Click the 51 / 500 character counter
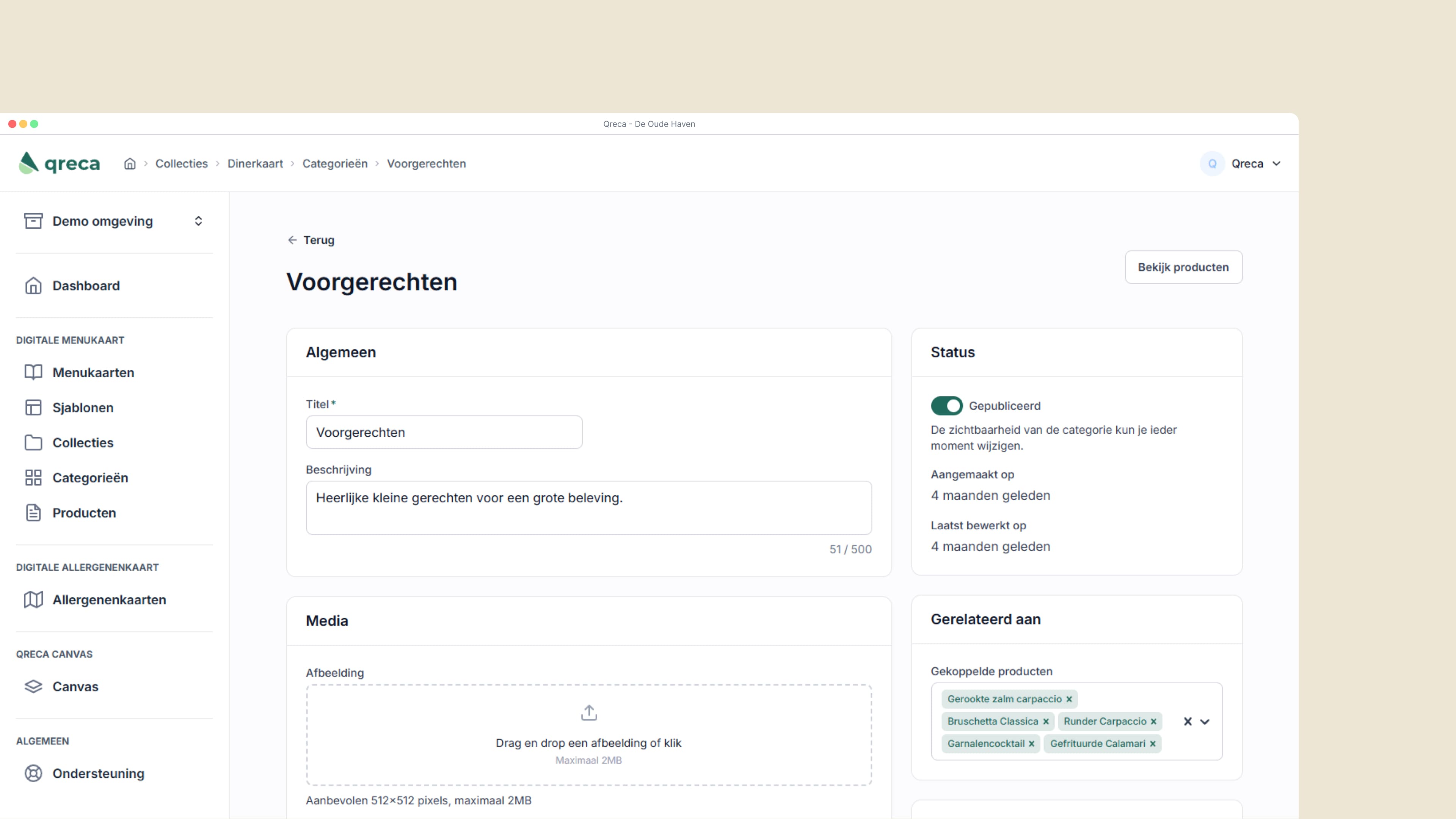1456x819 pixels. [850, 549]
